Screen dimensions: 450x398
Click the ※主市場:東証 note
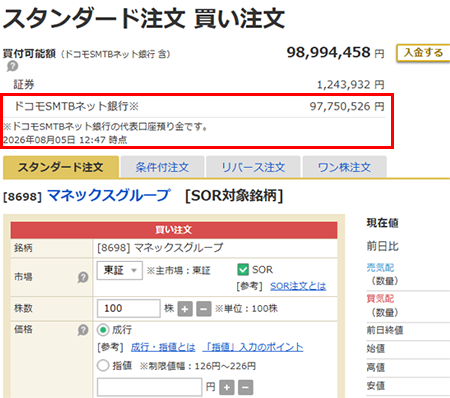178,270
